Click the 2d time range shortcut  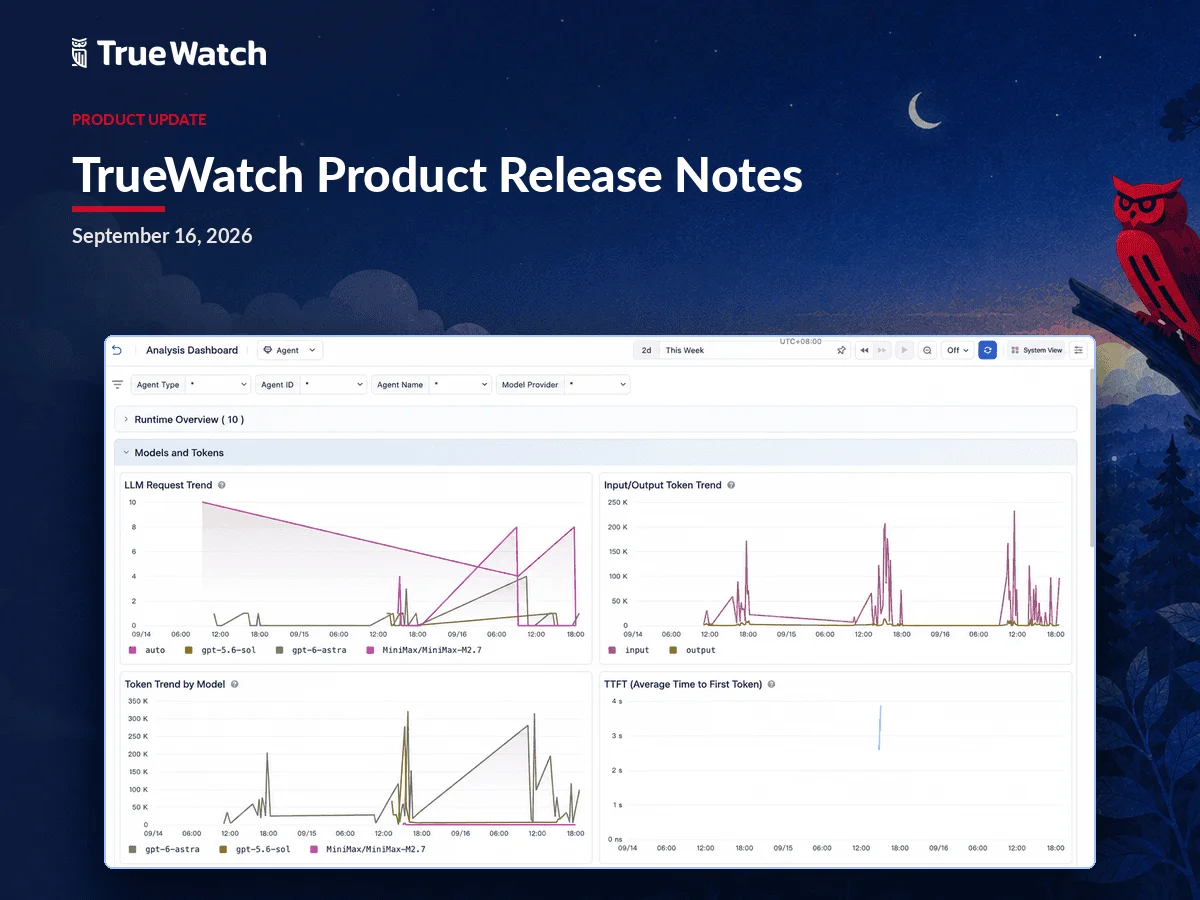(647, 350)
